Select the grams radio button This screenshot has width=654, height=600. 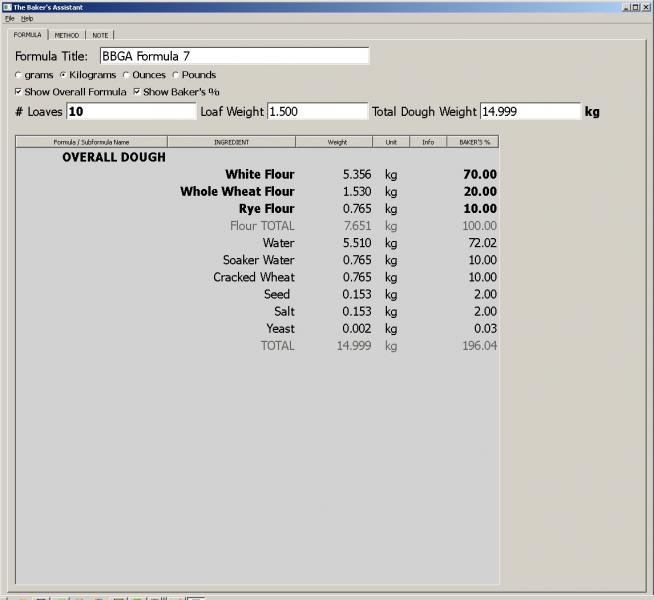pos(18,75)
